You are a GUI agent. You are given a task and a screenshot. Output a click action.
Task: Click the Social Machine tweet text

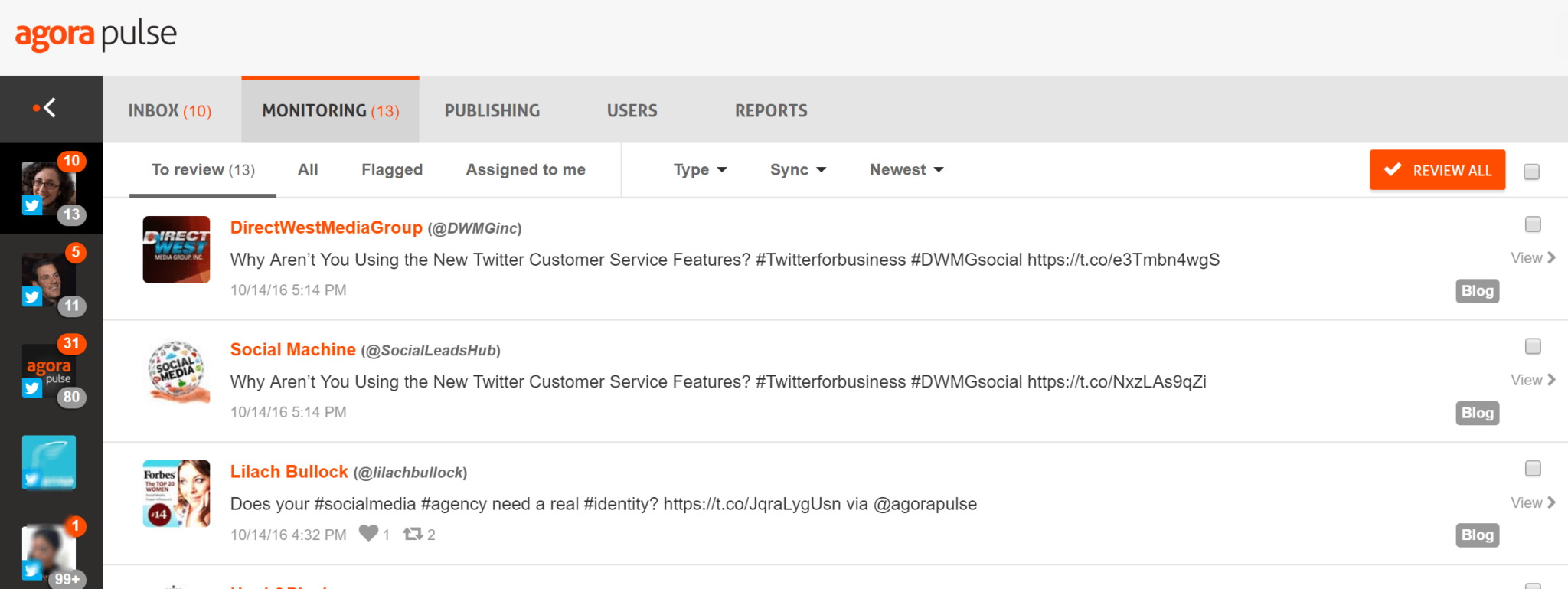click(x=718, y=381)
